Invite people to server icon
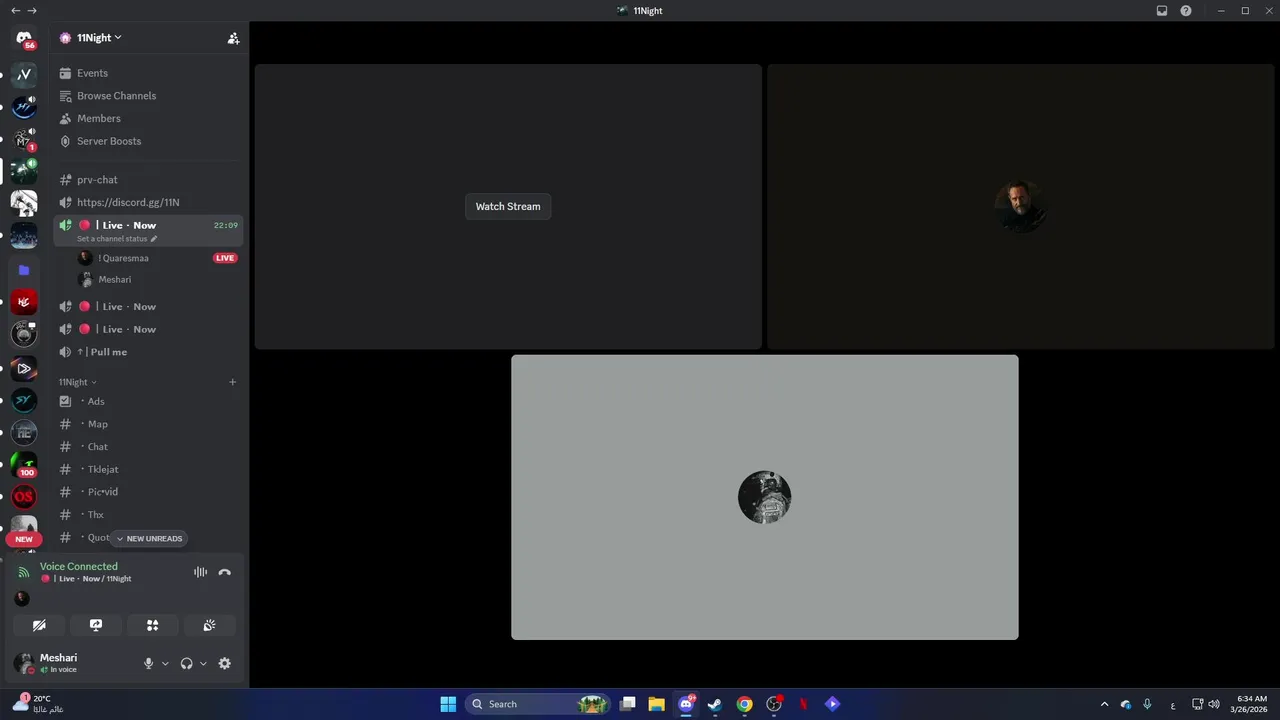Screen dimensions: 1280x720 coord(233,38)
